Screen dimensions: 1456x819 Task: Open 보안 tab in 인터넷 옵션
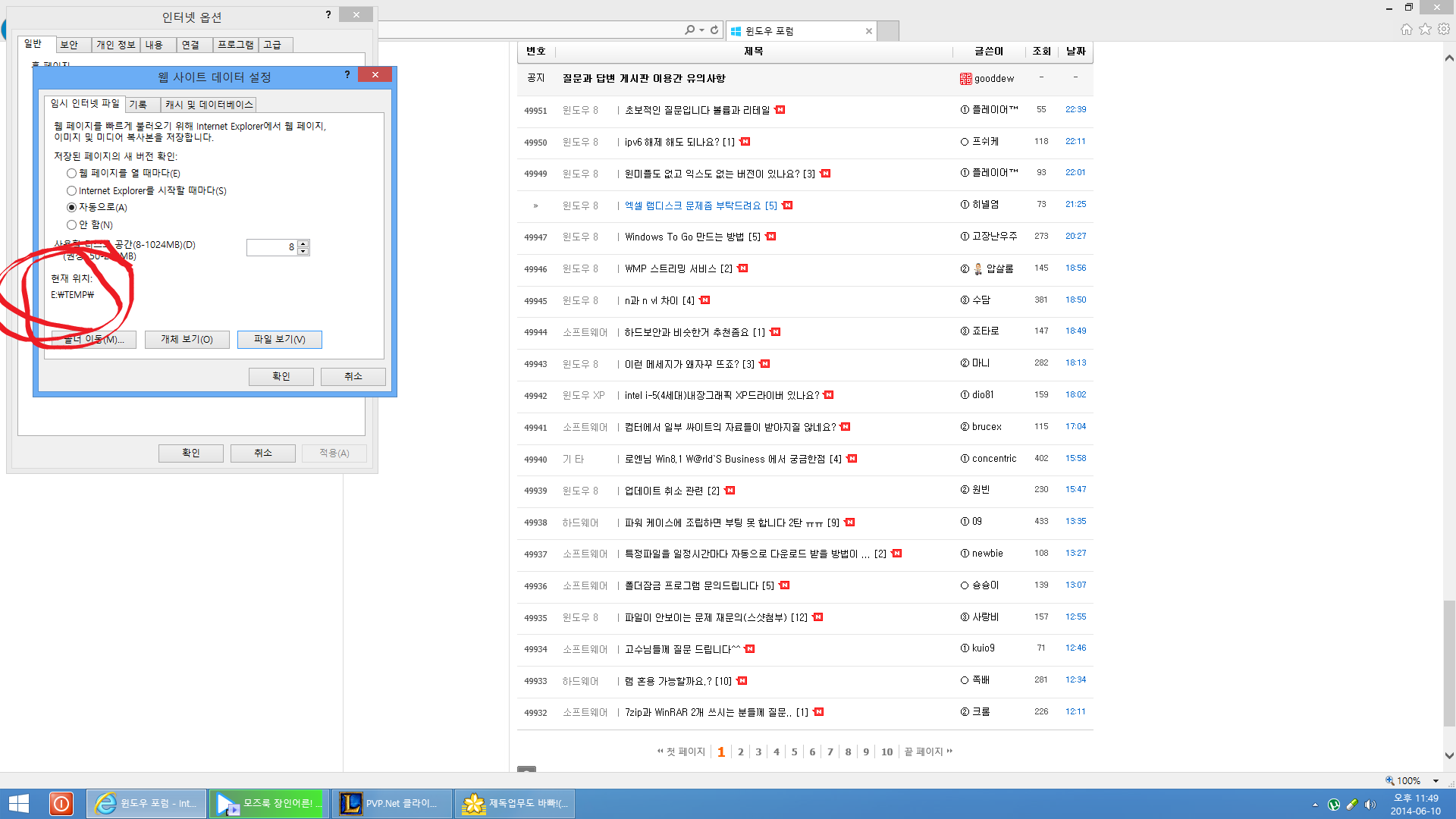(74, 45)
